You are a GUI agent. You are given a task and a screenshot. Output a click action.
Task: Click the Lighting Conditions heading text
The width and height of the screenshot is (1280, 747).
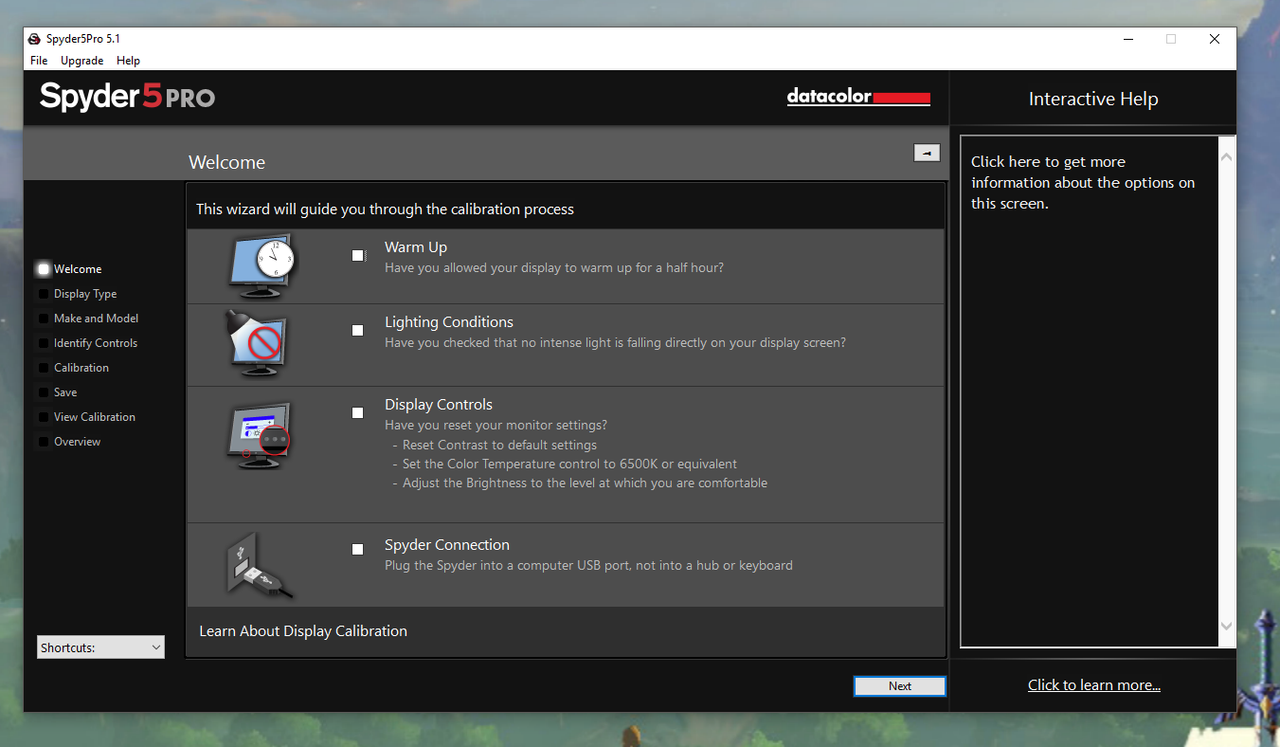click(x=449, y=322)
